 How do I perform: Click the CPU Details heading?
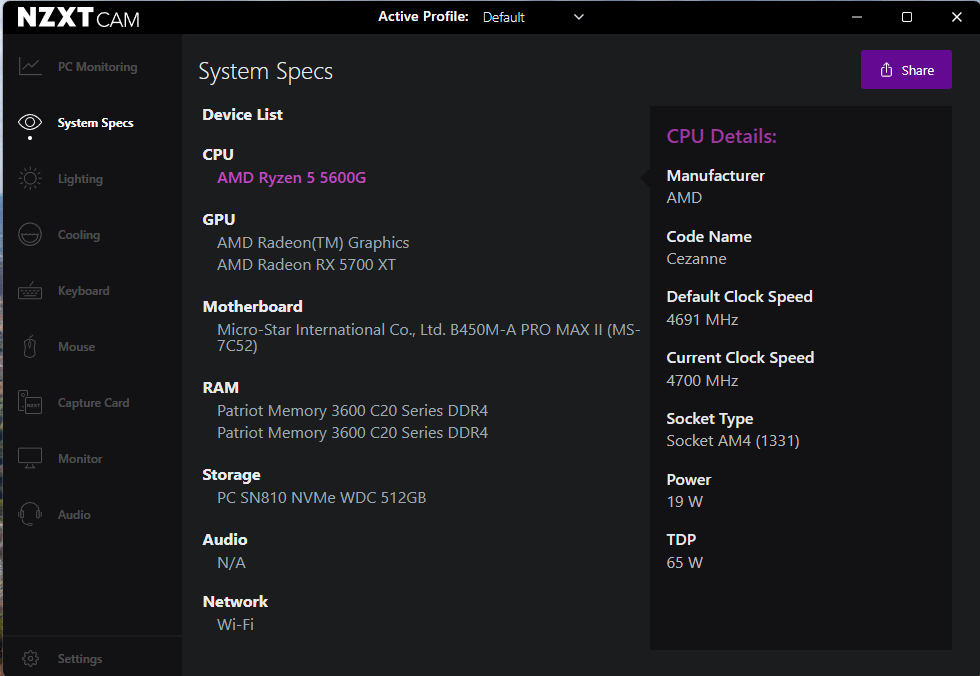[721, 136]
